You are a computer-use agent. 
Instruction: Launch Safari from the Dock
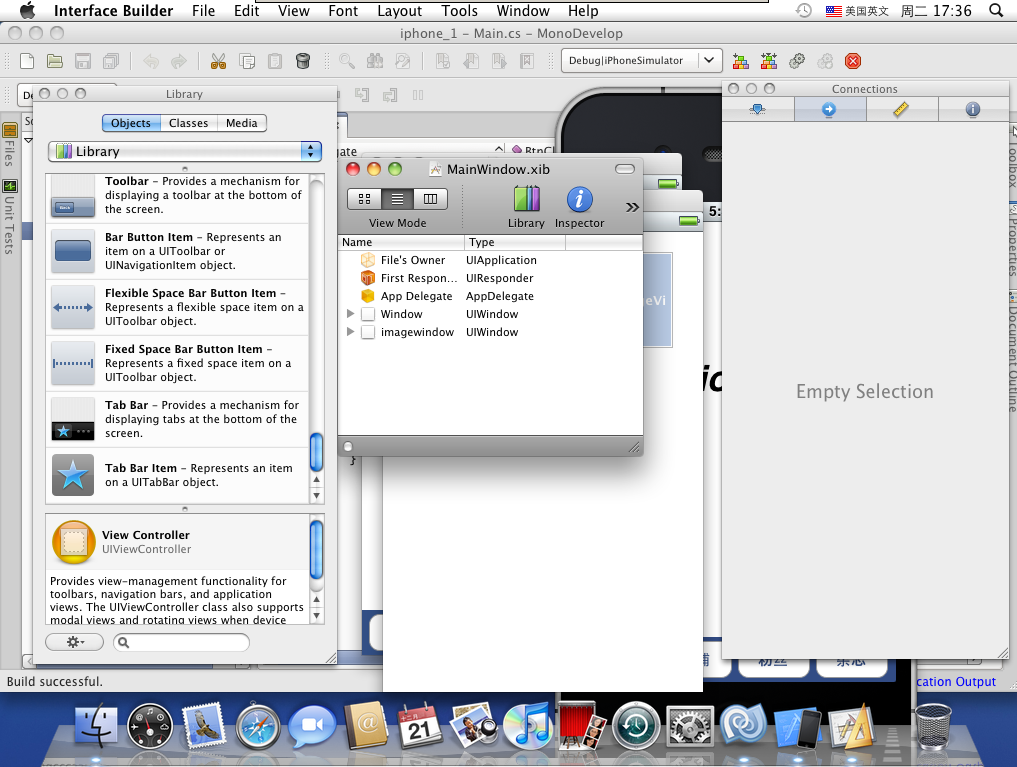[257, 726]
